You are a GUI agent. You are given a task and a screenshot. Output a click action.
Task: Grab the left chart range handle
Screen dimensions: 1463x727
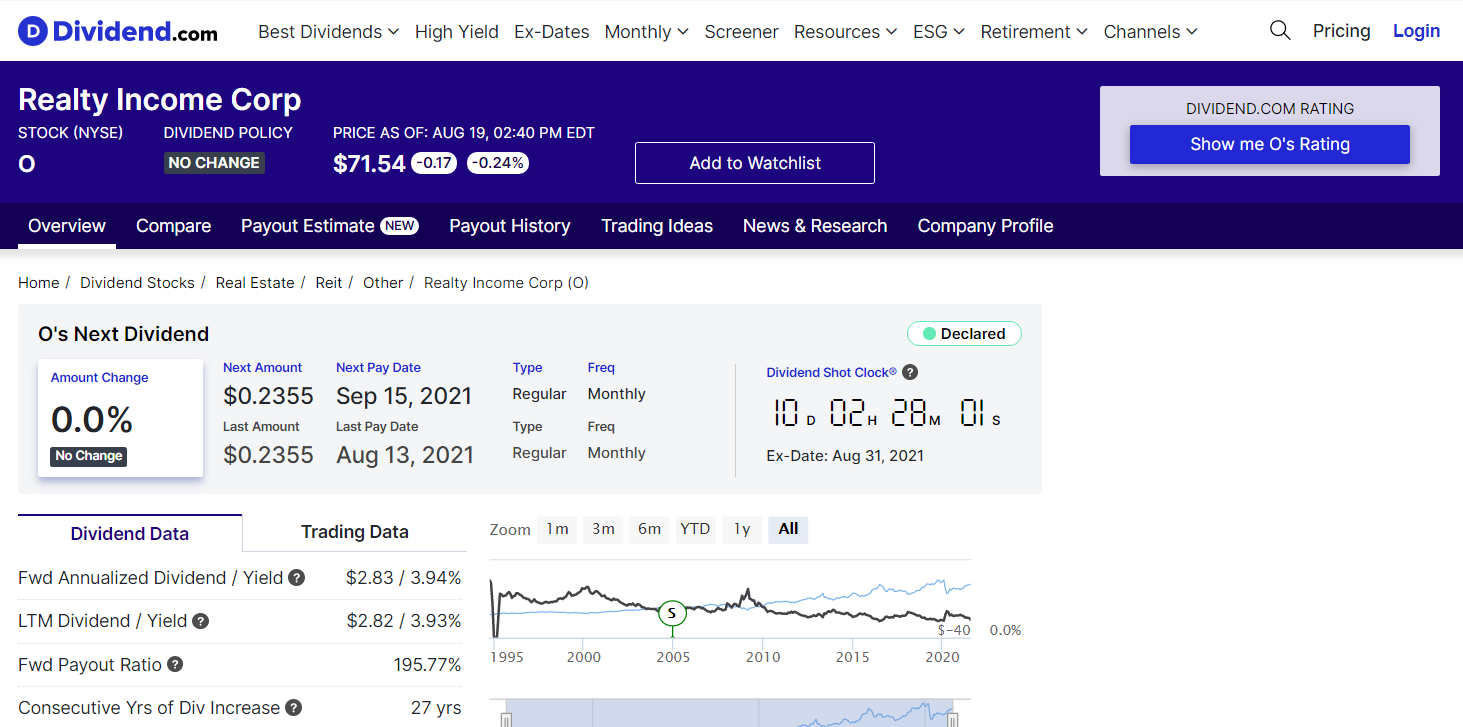point(506,719)
